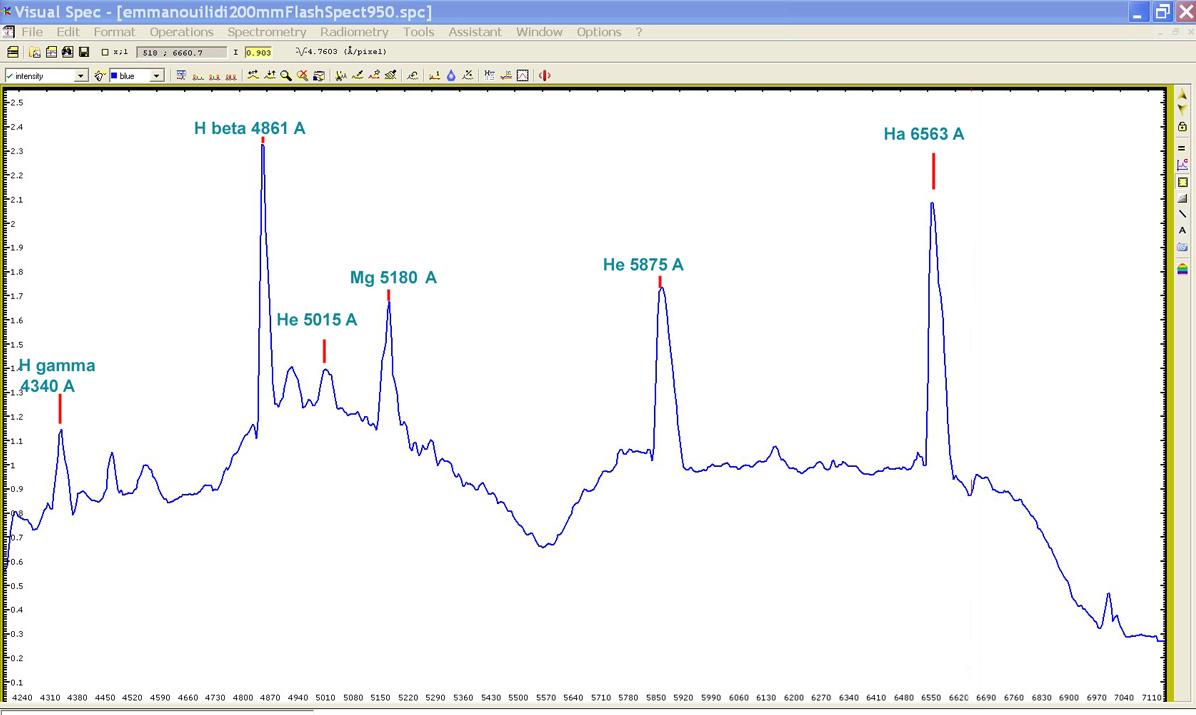Click the yellow intensity value field 0.903
Viewport: 1196px width, 715px height.
(258, 52)
